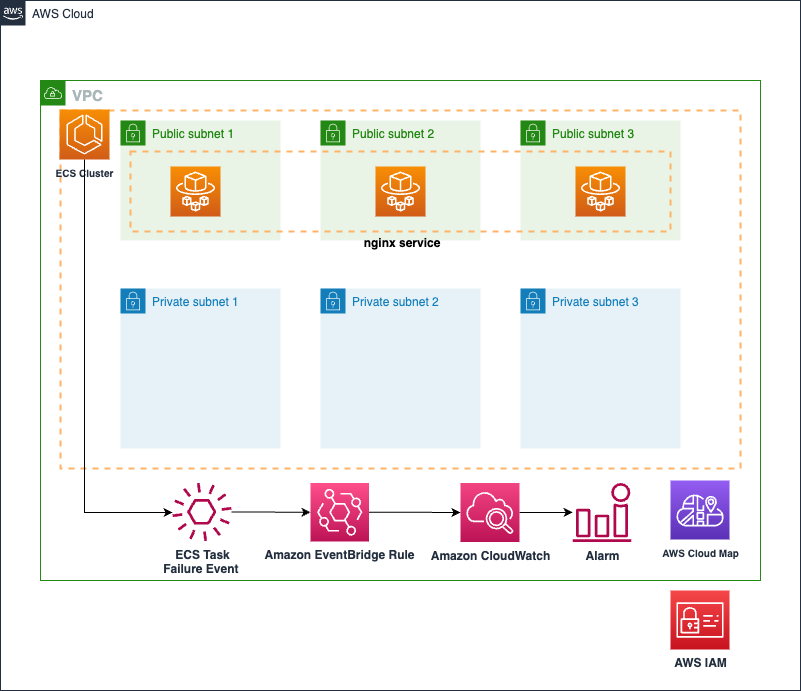Select the Amazon EventBridge Rule icon
801x691 pixels.
(340, 512)
